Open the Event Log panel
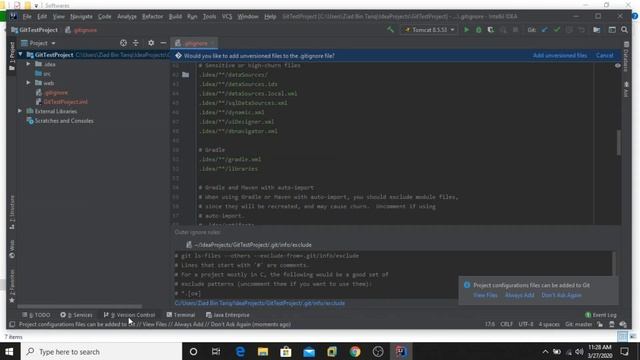This screenshot has width=640, height=360. 601,315
